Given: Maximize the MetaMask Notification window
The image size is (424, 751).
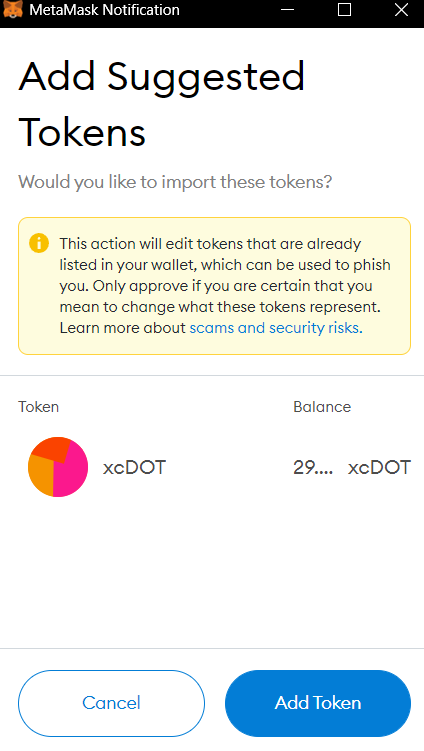Looking at the screenshot, I should click(x=344, y=10).
